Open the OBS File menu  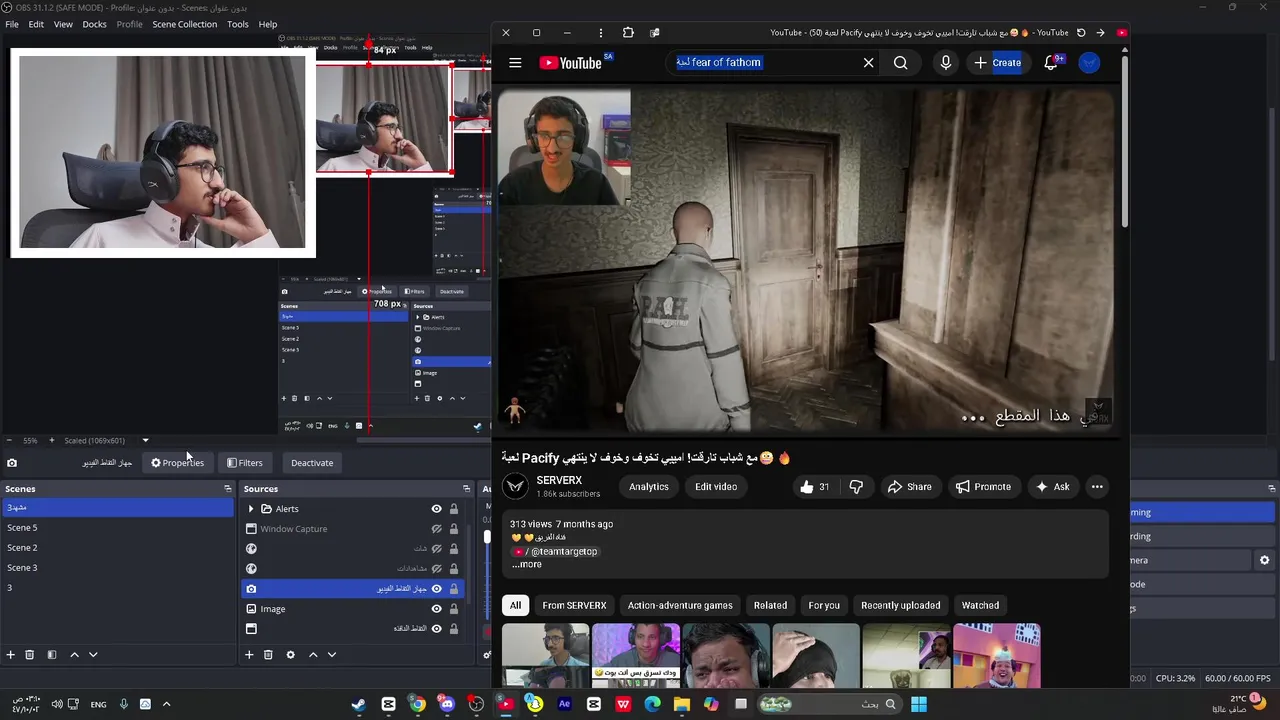tap(12, 24)
